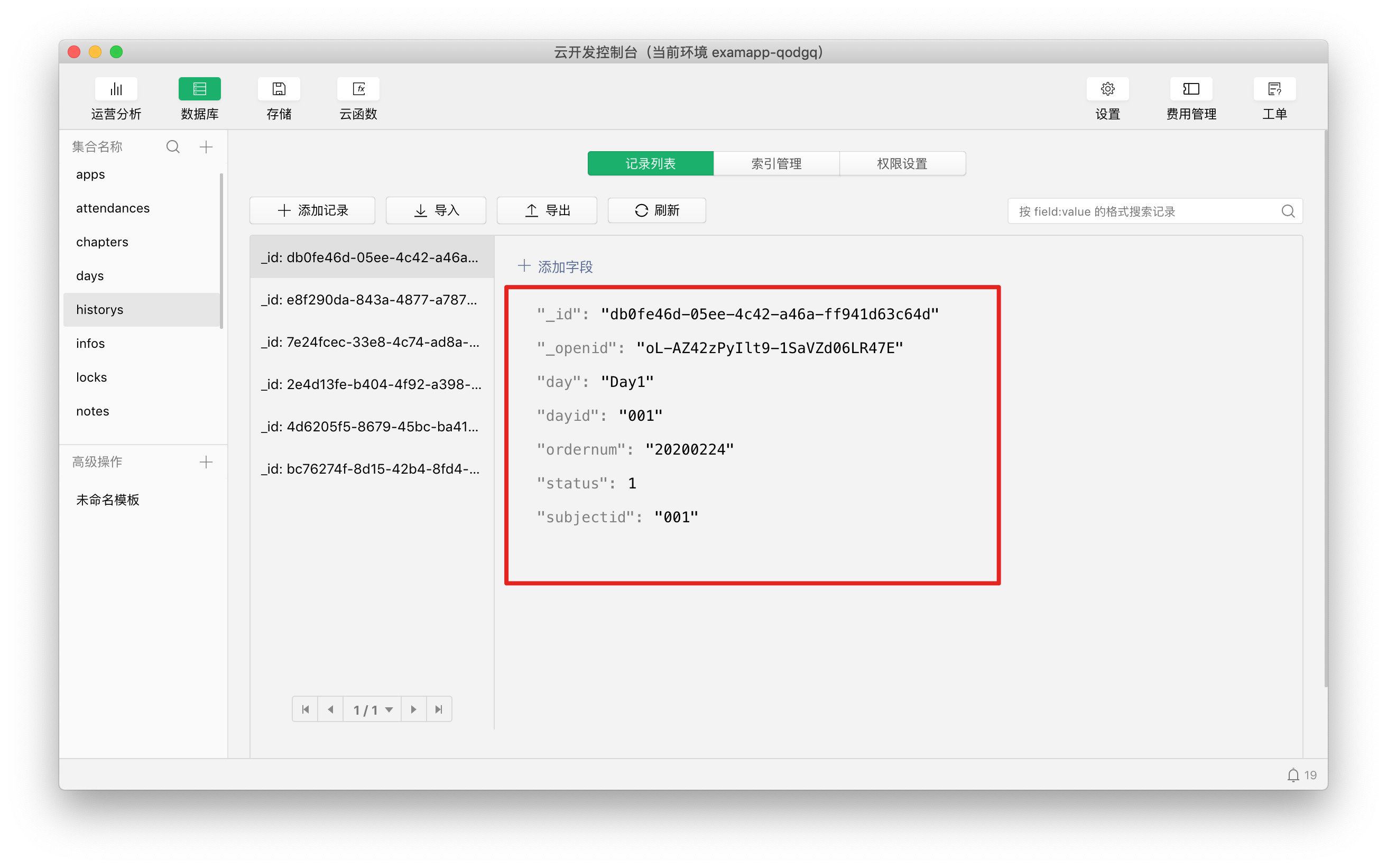1387x868 pixels.
Task: Jump to the last page arrow
Action: [x=439, y=709]
